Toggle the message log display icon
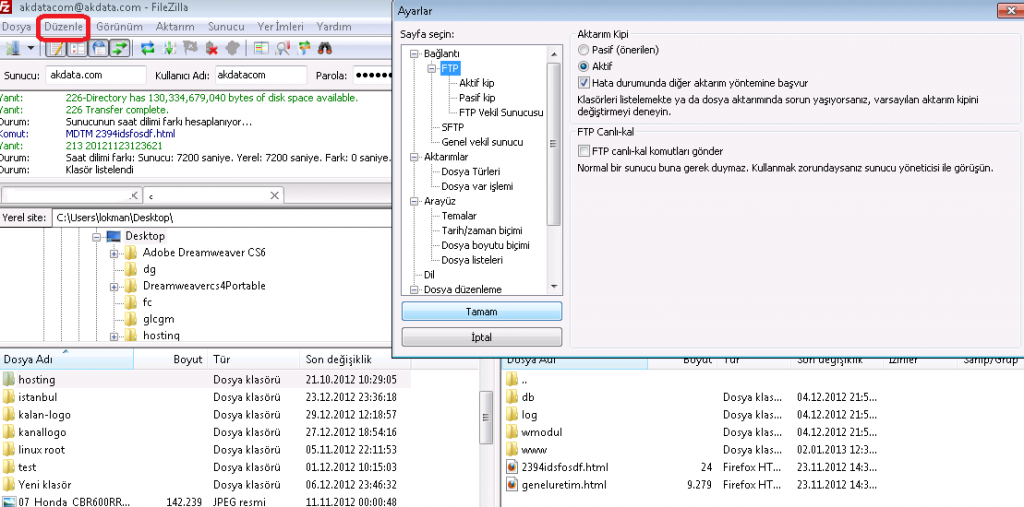This screenshot has height=507, width=1024. pos(57,48)
